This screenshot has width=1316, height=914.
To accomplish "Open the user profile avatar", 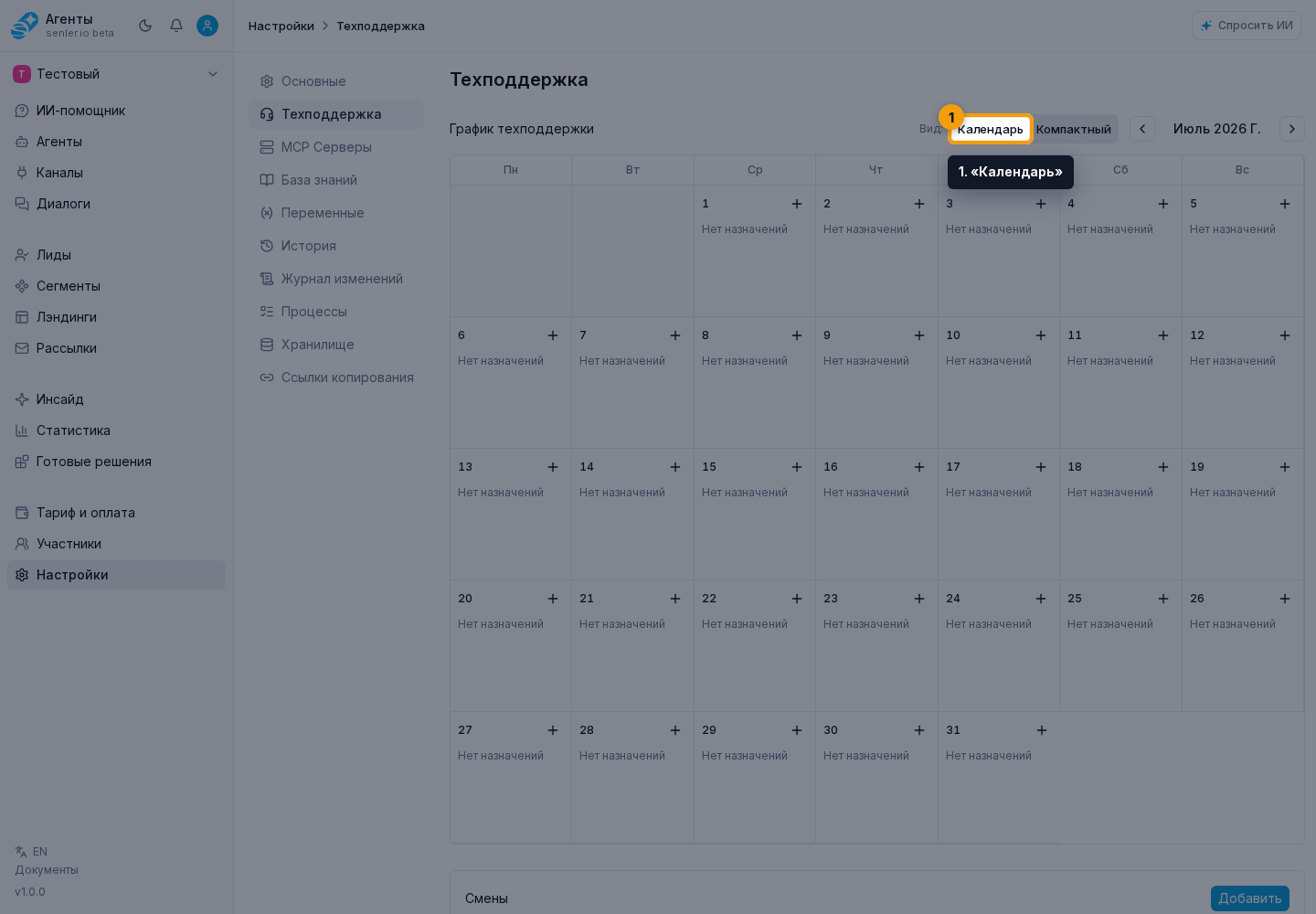I will click(x=207, y=26).
